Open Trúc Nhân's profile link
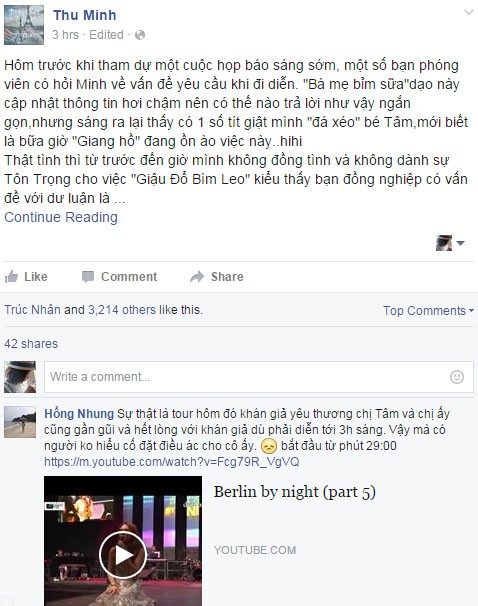Screen dimensions: 478x606 pos(32,310)
